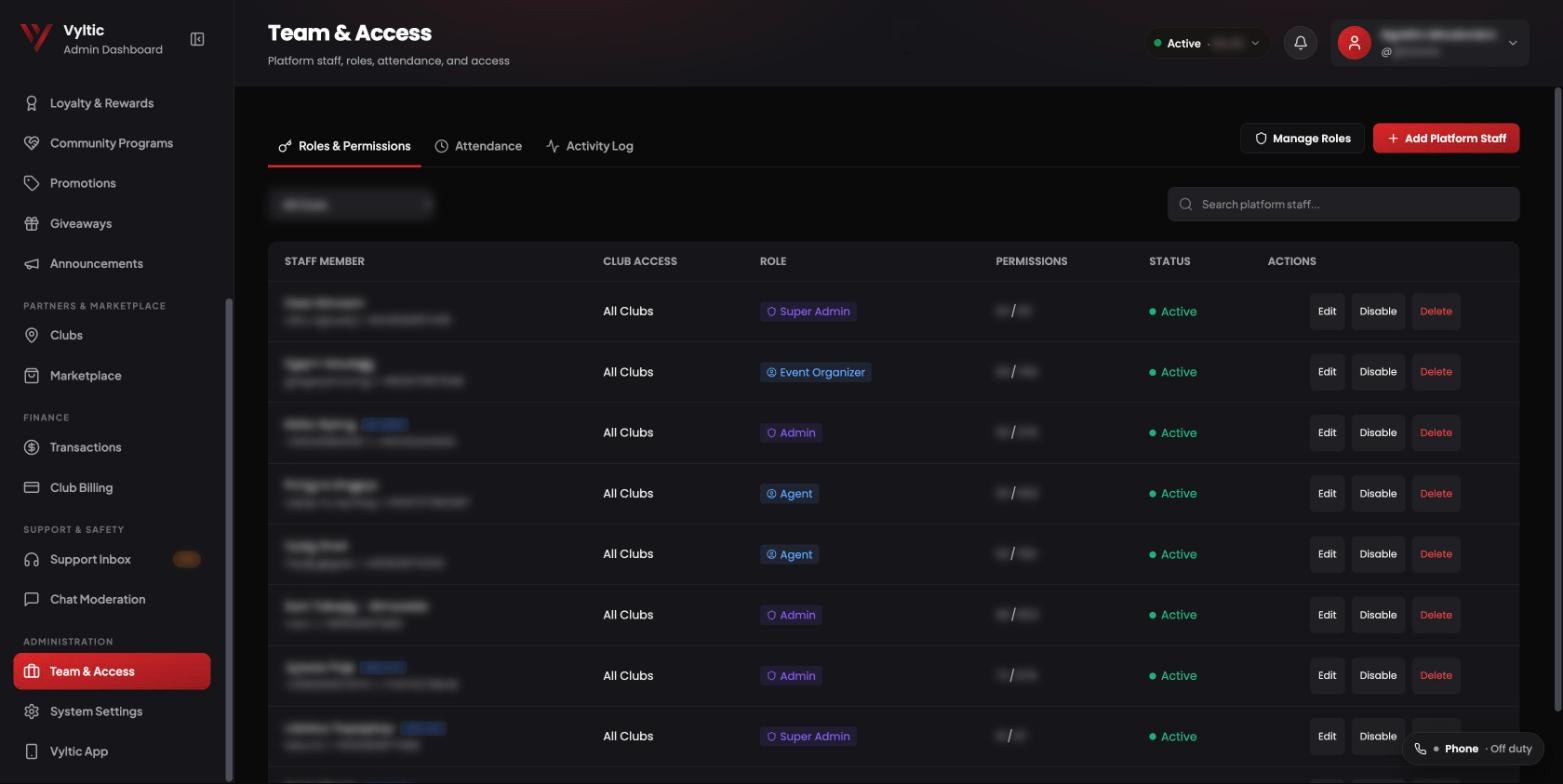1563x784 pixels.
Task: Click the Community Programs heart icon
Action: [31, 143]
